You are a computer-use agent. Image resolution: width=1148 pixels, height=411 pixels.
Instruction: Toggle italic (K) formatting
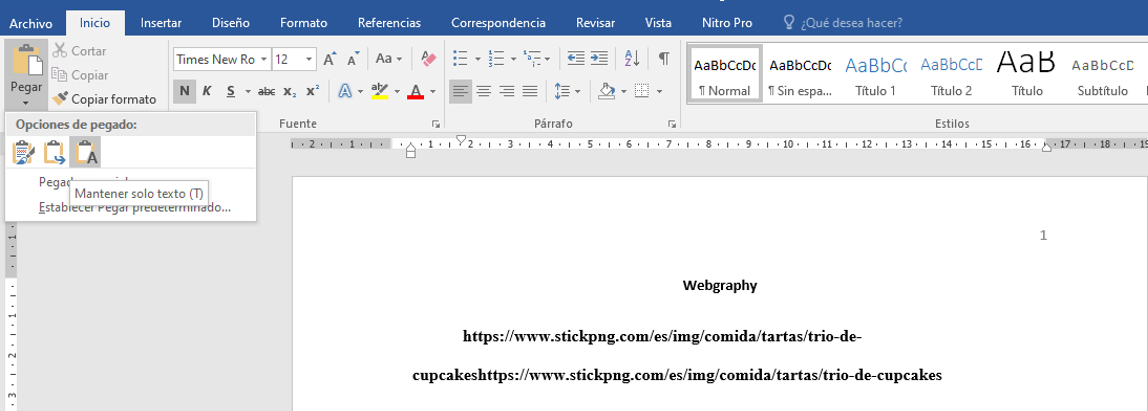pyautogui.click(x=207, y=91)
